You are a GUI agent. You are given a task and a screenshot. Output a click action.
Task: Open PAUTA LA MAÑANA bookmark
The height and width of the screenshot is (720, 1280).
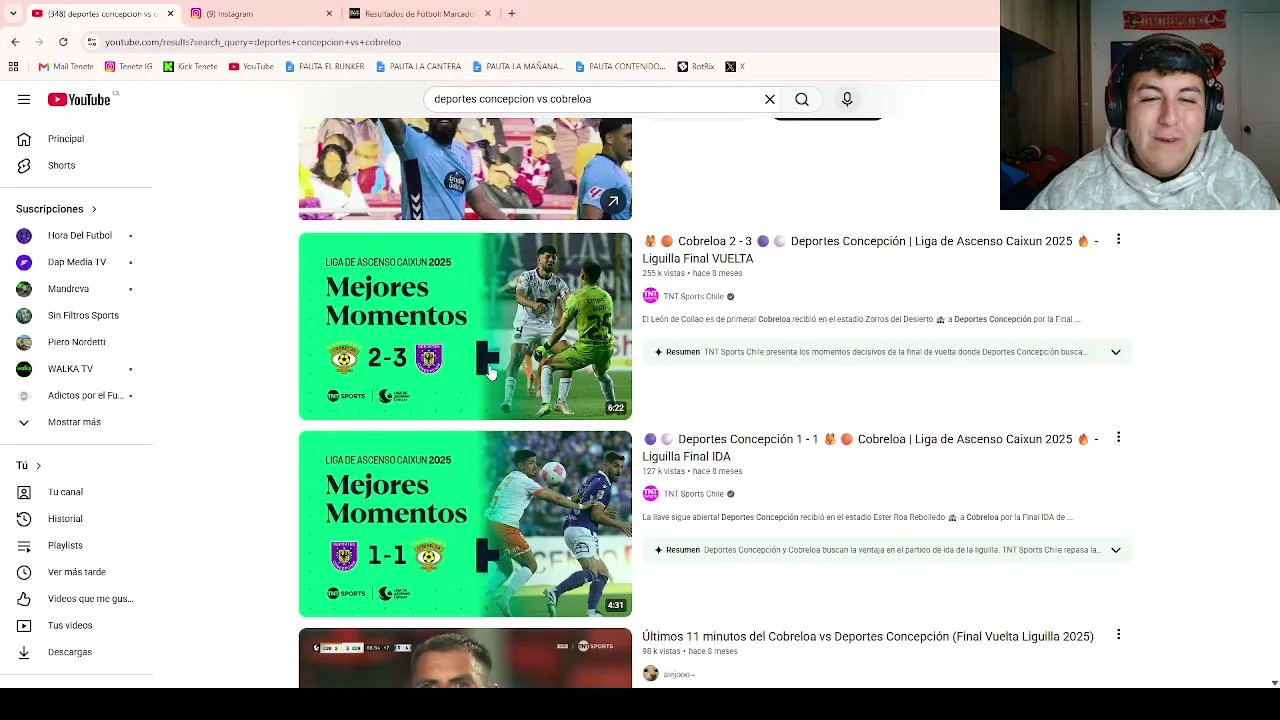[518, 67]
